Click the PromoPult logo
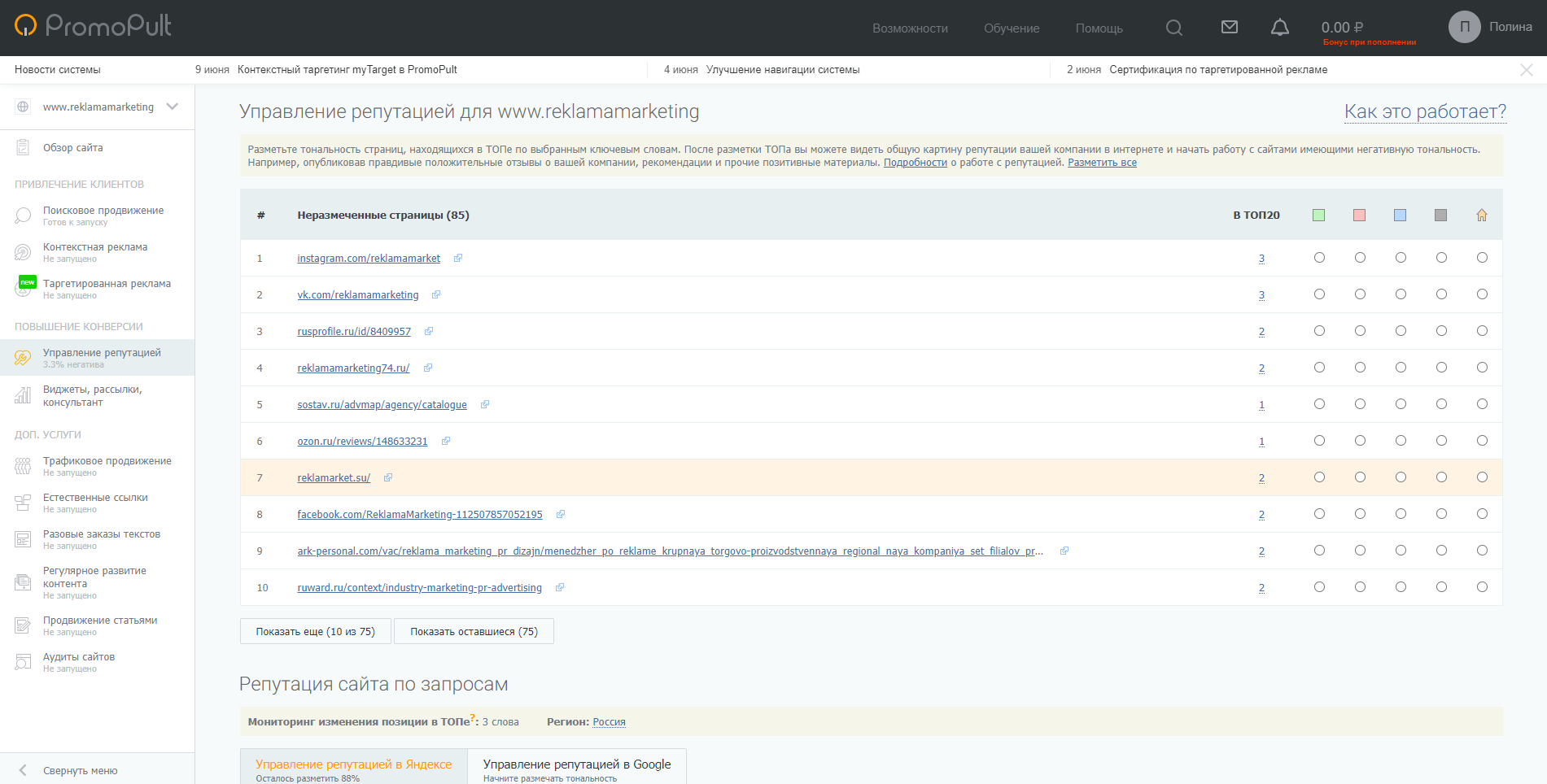The image size is (1547, 784). [94, 26]
